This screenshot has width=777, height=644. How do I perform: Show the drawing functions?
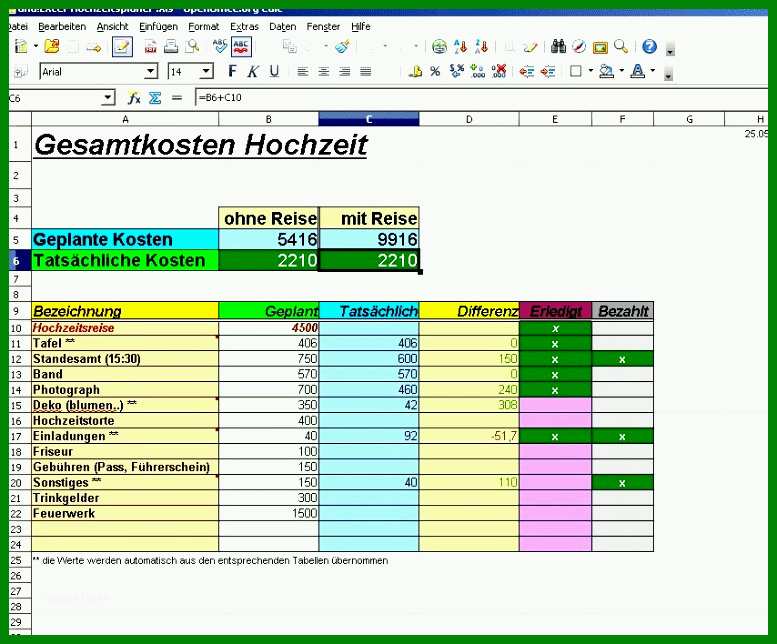530,47
